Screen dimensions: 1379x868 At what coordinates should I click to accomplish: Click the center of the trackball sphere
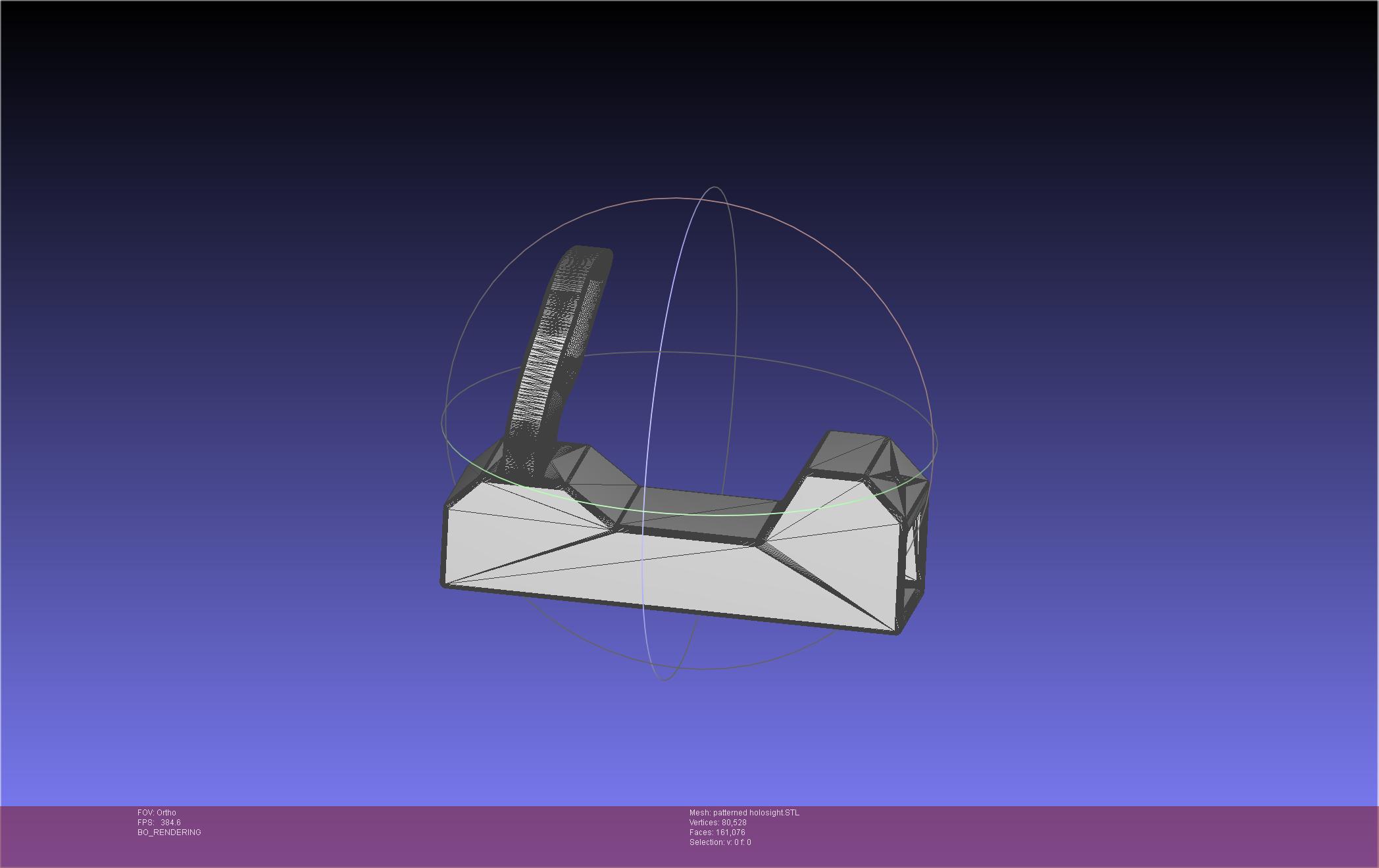(689, 434)
